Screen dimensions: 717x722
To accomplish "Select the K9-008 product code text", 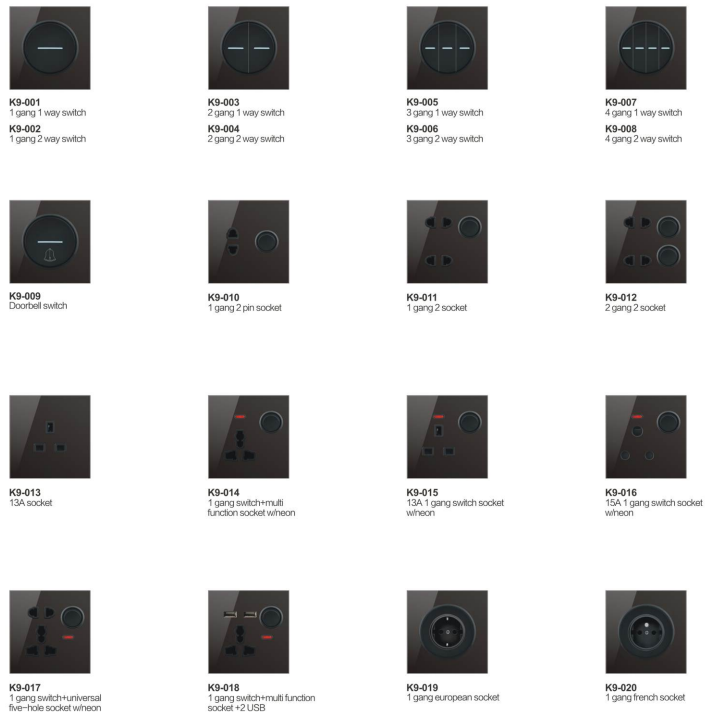I will tap(621, 129).
